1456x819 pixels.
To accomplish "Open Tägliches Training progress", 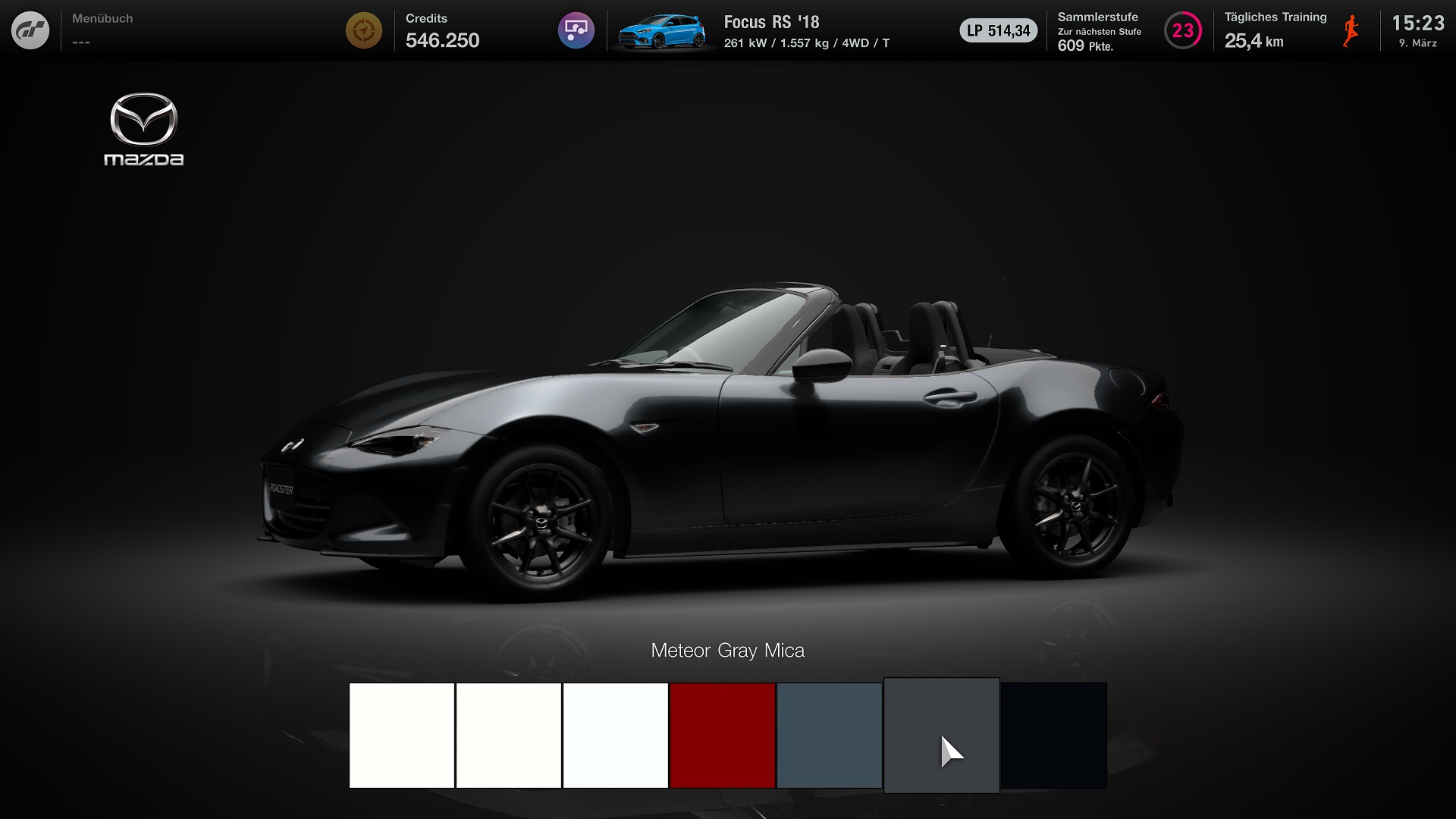I will pos(1274,30).
